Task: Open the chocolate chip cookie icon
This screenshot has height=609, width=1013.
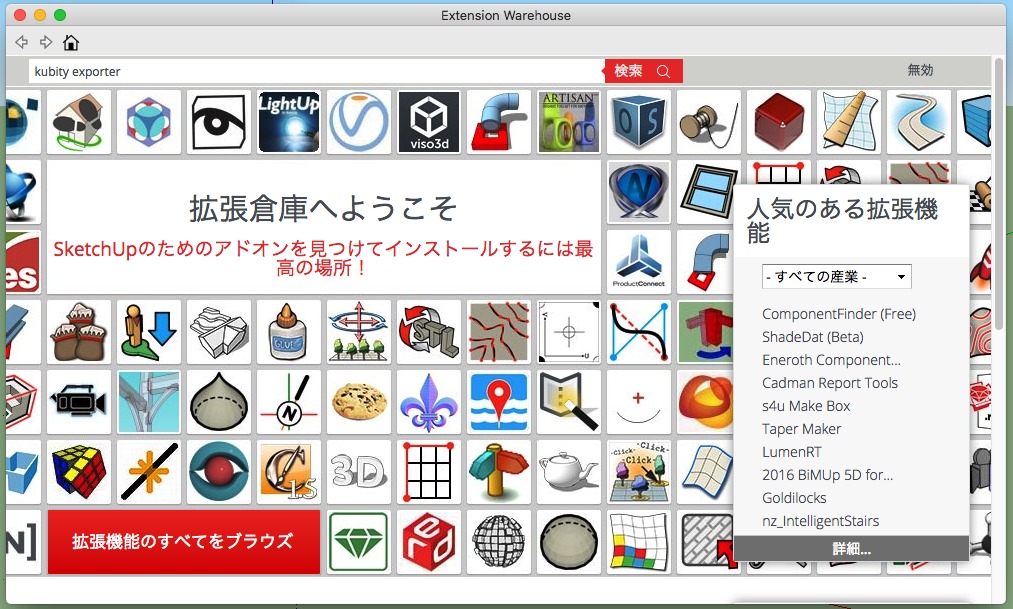Action: coord(359,402)
